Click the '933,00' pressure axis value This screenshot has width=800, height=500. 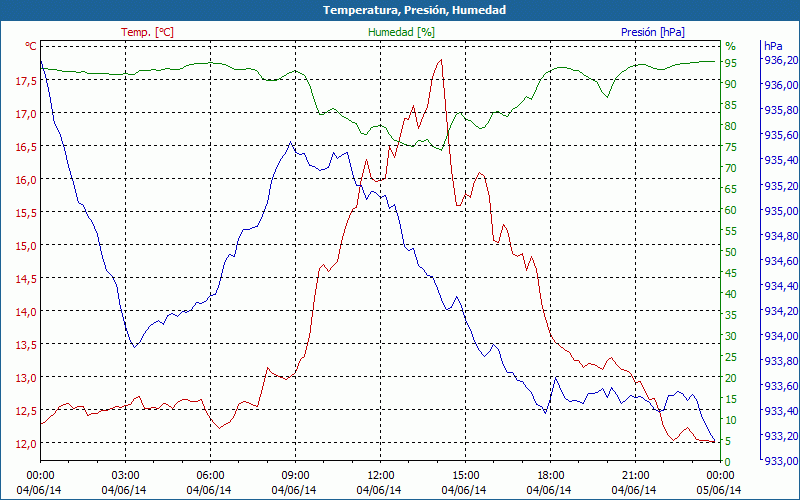(x=780, y=461)
